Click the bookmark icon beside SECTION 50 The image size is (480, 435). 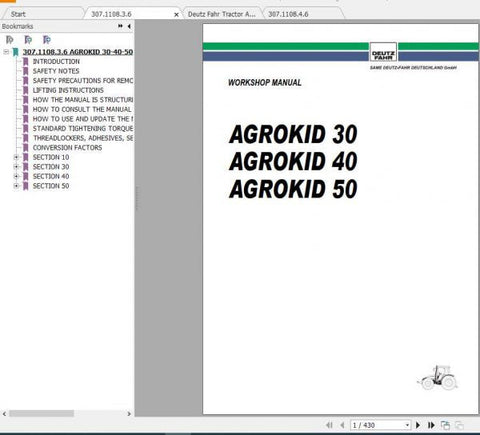tap(25, 186)
